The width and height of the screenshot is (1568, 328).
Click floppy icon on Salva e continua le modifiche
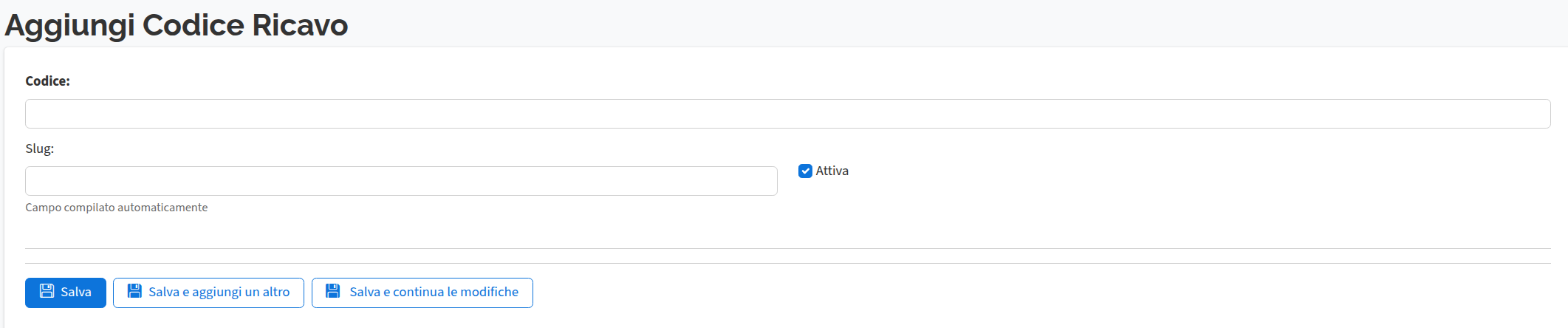click(333, 291)
